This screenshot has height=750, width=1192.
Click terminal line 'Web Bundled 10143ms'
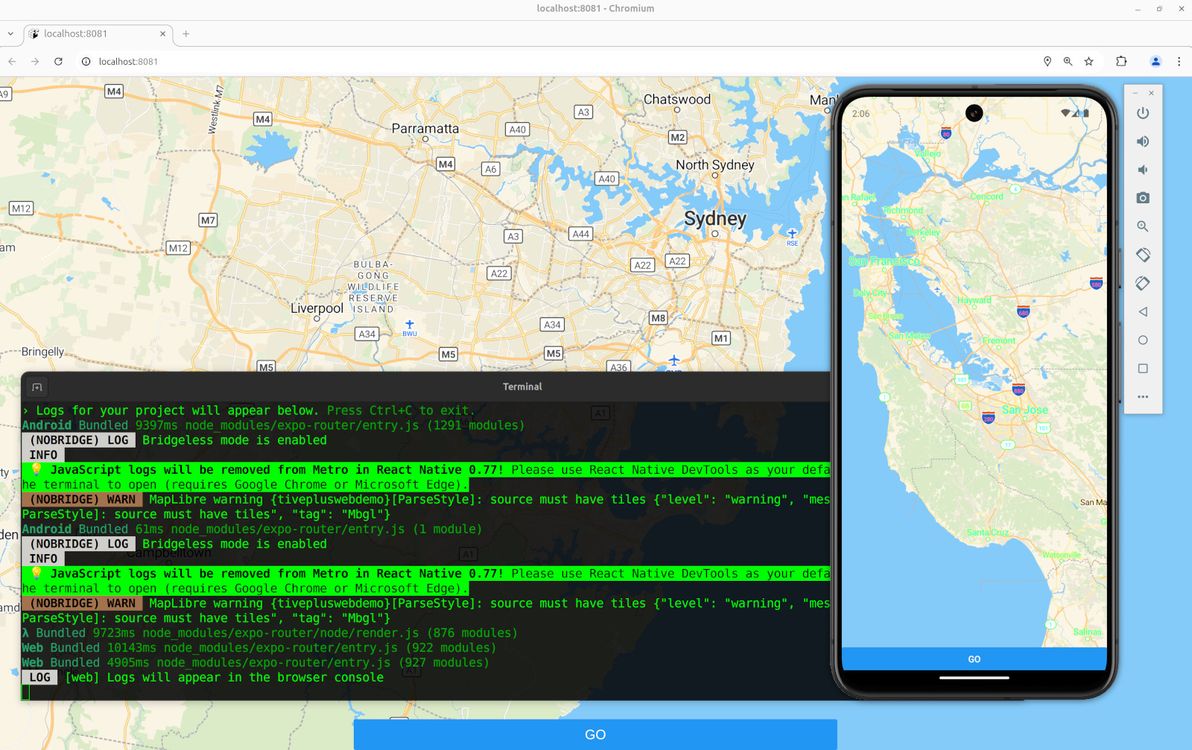tap(258, 647)
